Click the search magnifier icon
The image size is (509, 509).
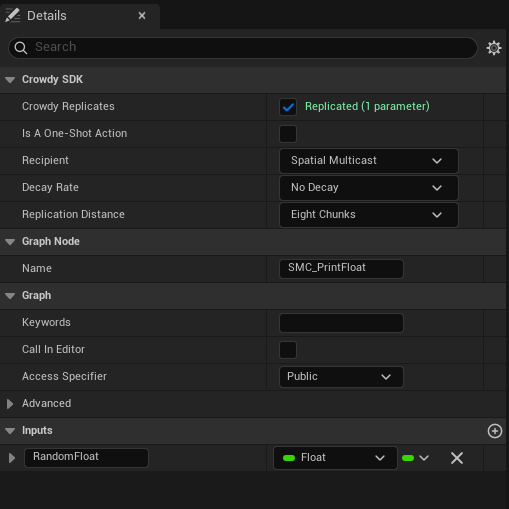21,48
